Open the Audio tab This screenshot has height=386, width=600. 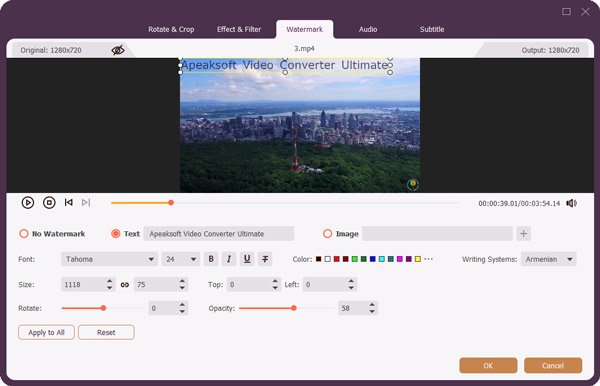[x=368, y=29]
